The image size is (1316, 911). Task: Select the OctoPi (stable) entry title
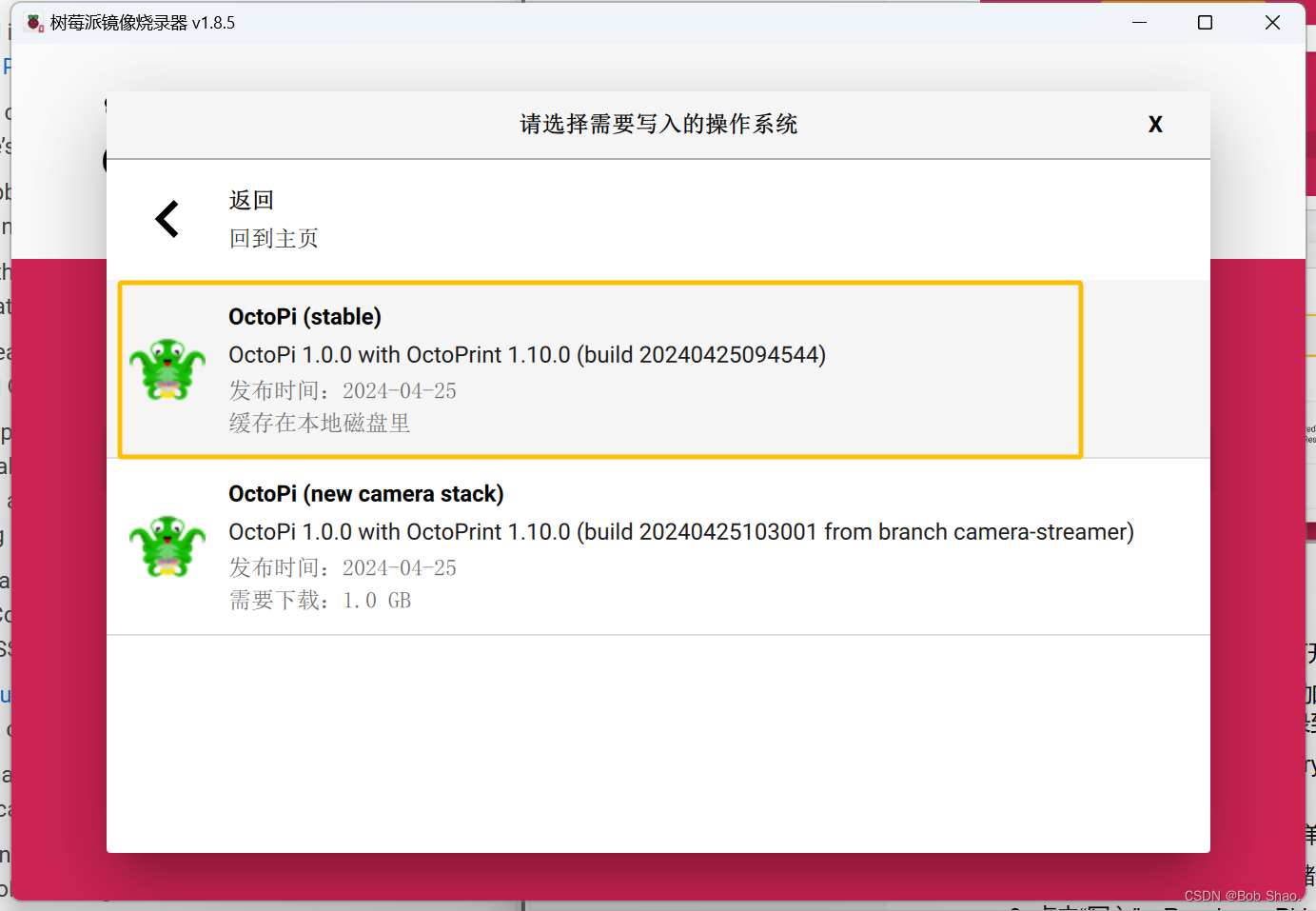tap(304, 317)
